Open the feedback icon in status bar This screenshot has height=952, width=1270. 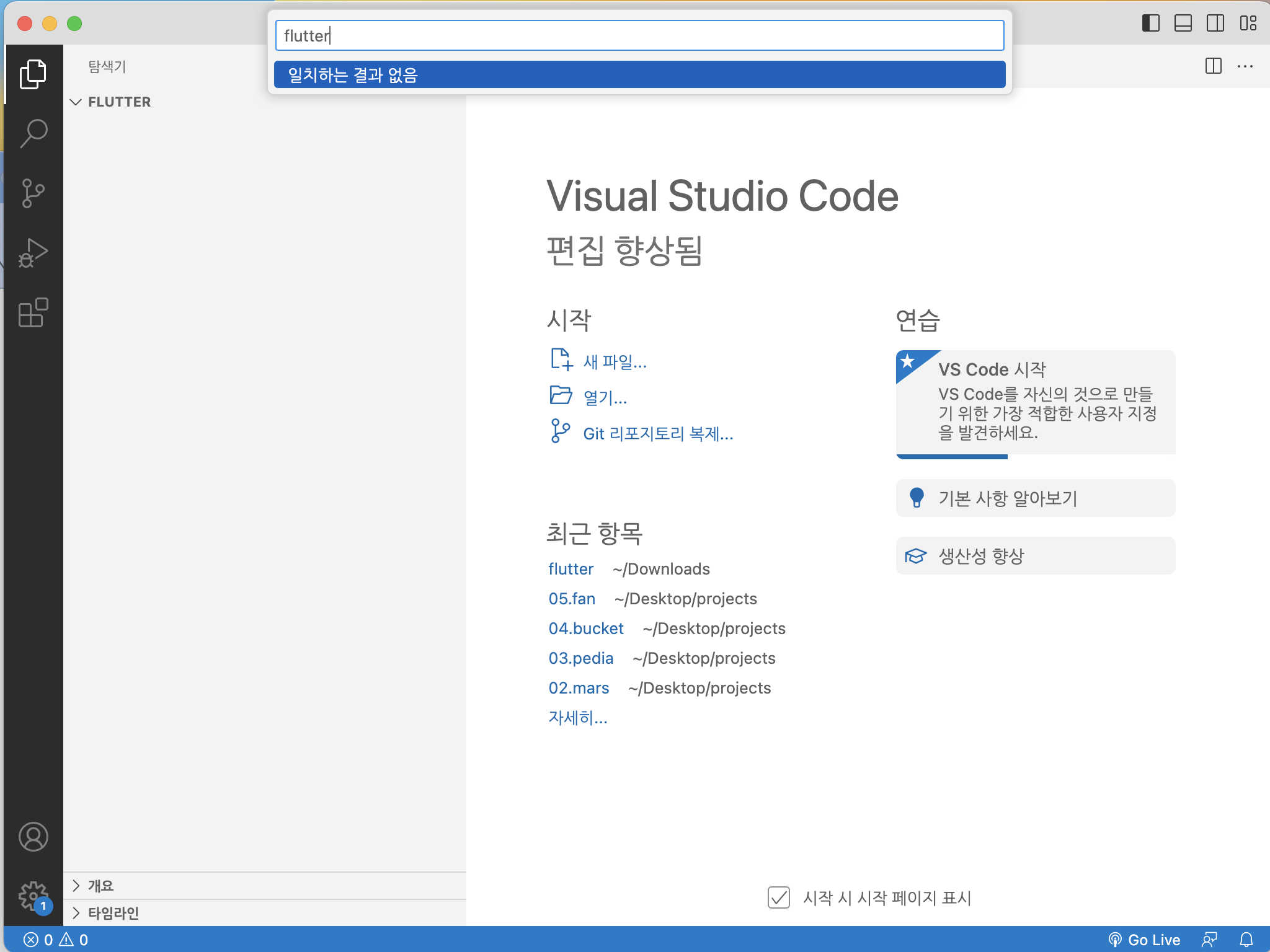coord(1210,940)
